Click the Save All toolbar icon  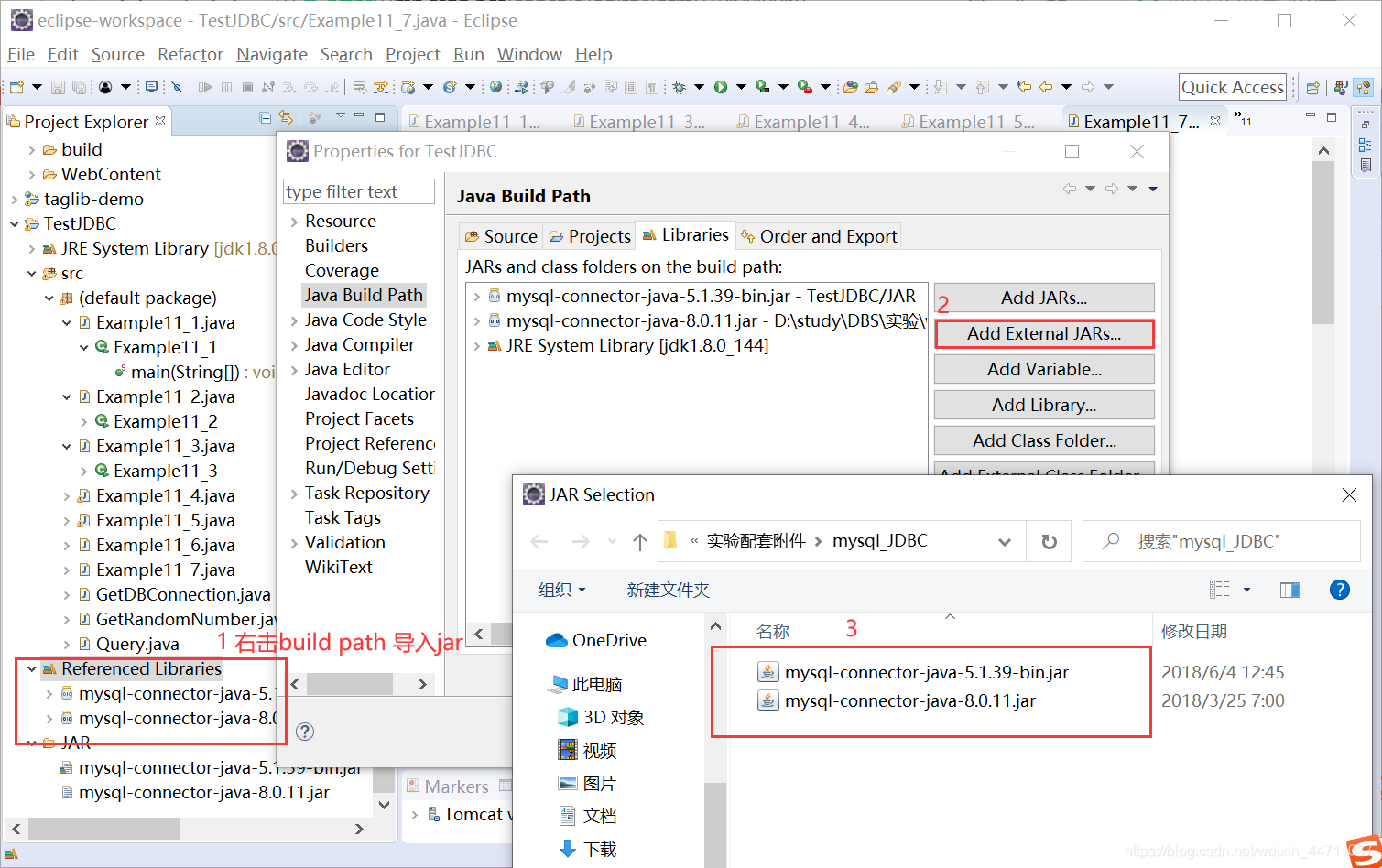point(80,87)
